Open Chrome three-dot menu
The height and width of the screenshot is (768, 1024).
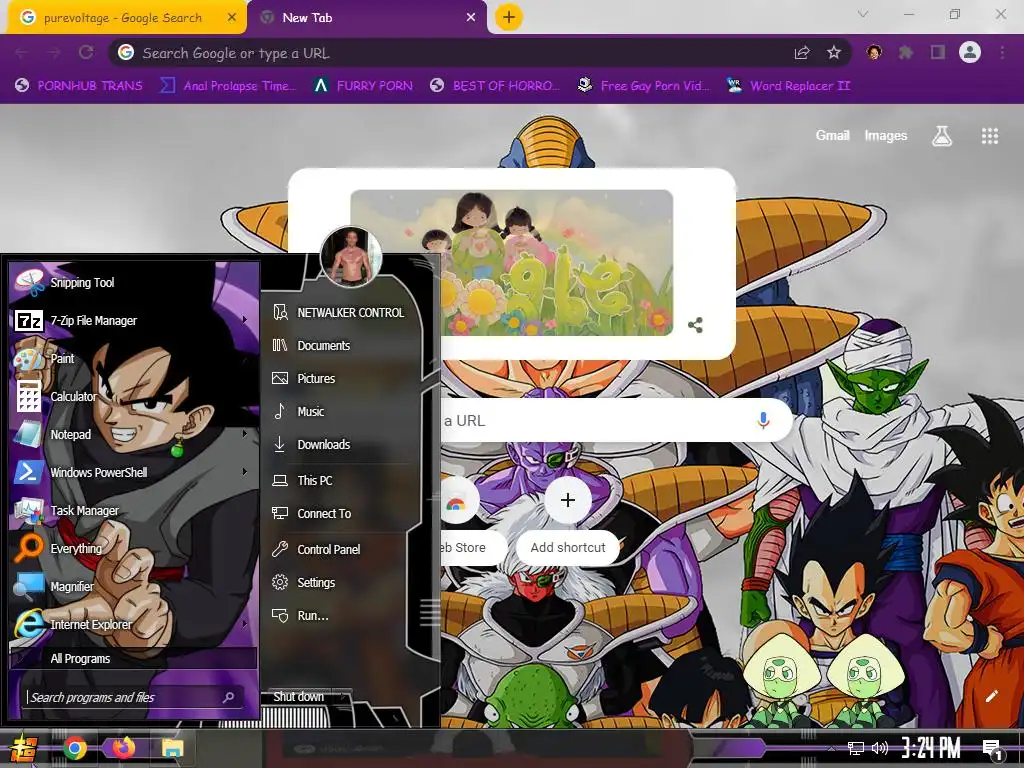coord(1002,52)
